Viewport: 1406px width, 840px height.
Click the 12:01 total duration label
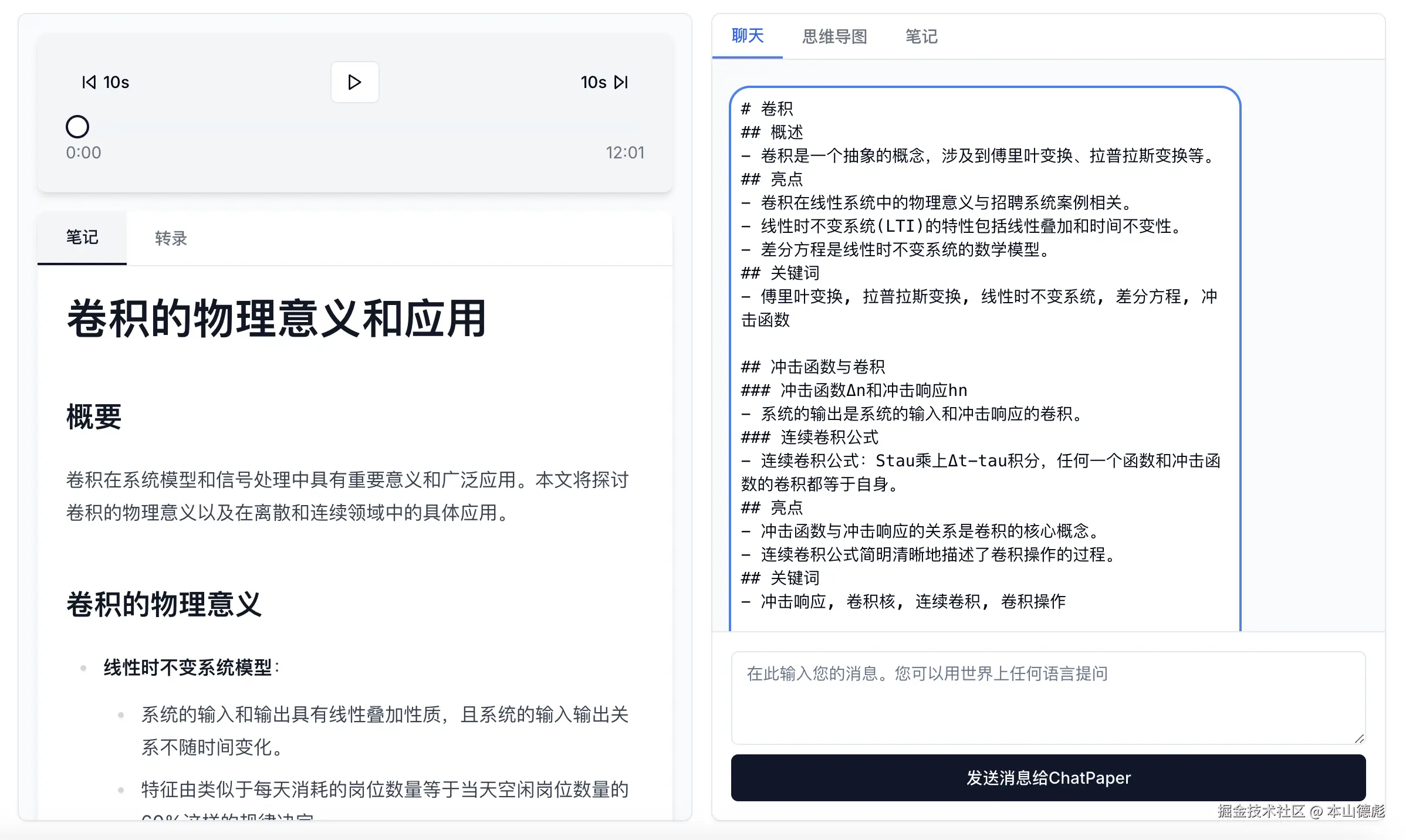[x=625, y=153]
